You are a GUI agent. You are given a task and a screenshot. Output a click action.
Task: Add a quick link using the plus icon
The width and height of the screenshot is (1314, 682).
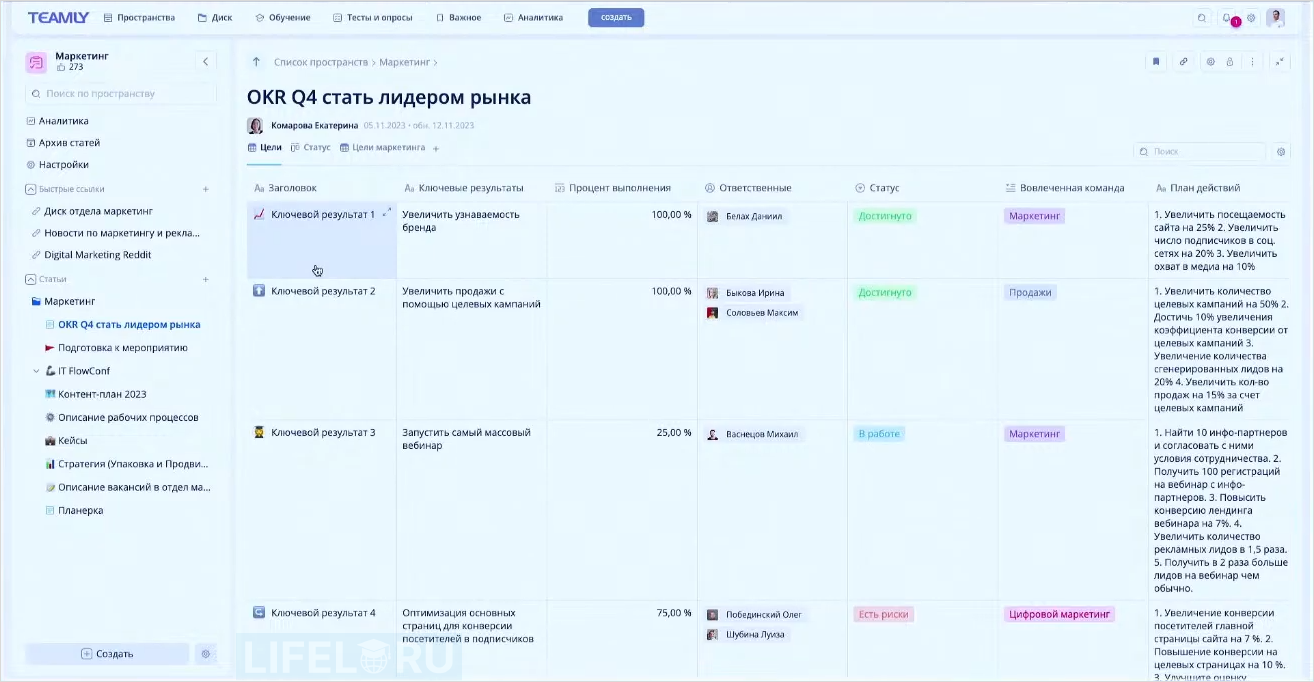(x=205, y=189)
